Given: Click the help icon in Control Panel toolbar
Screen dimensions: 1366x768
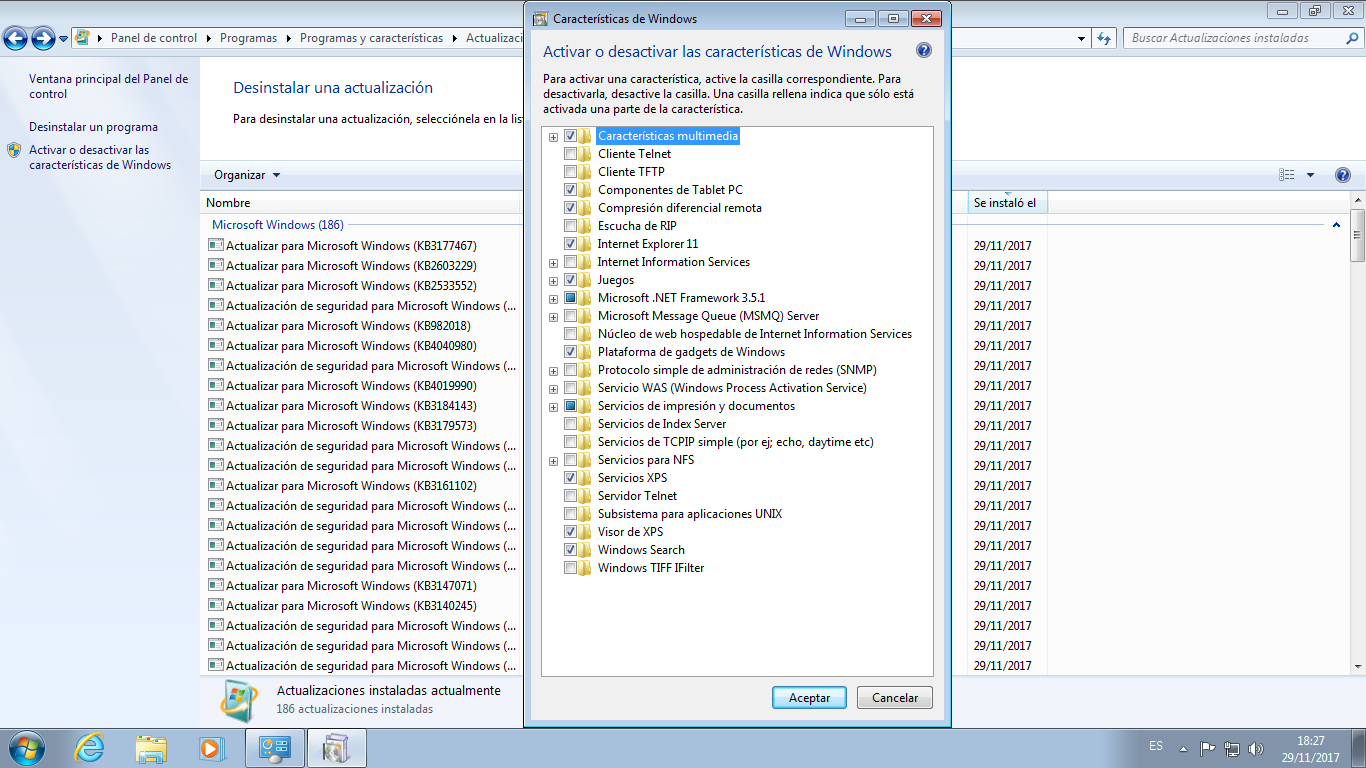Looking at the screenshot, I should click(x=1343, y=175).
